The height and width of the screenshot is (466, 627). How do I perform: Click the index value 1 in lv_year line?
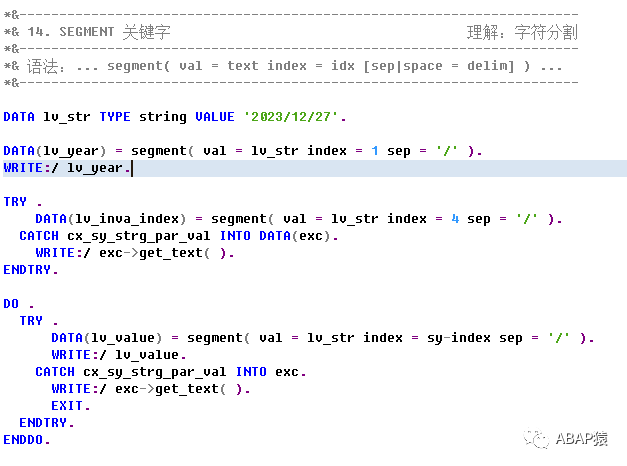[375, 151]
